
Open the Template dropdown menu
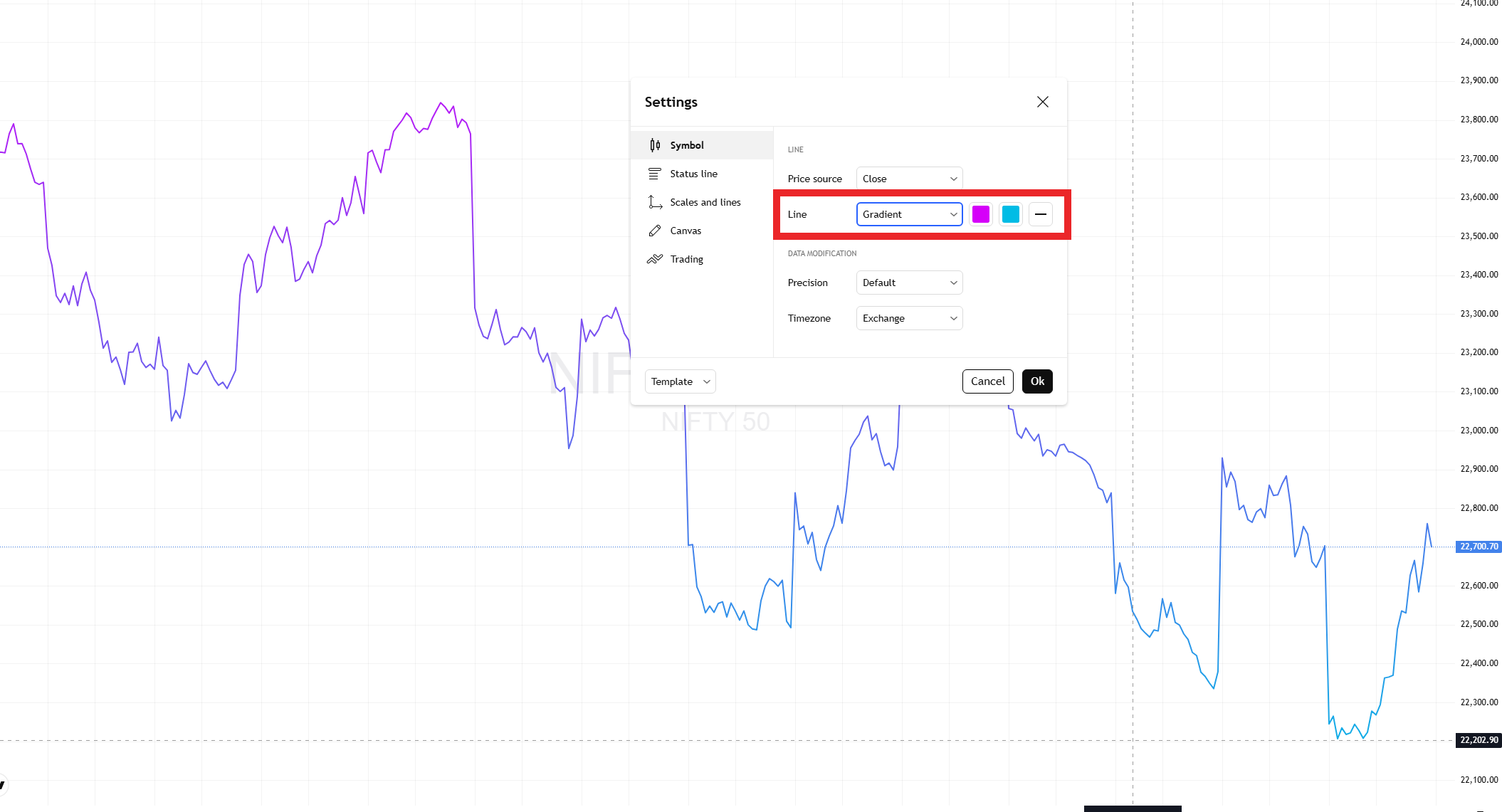(x=680, y=381)
